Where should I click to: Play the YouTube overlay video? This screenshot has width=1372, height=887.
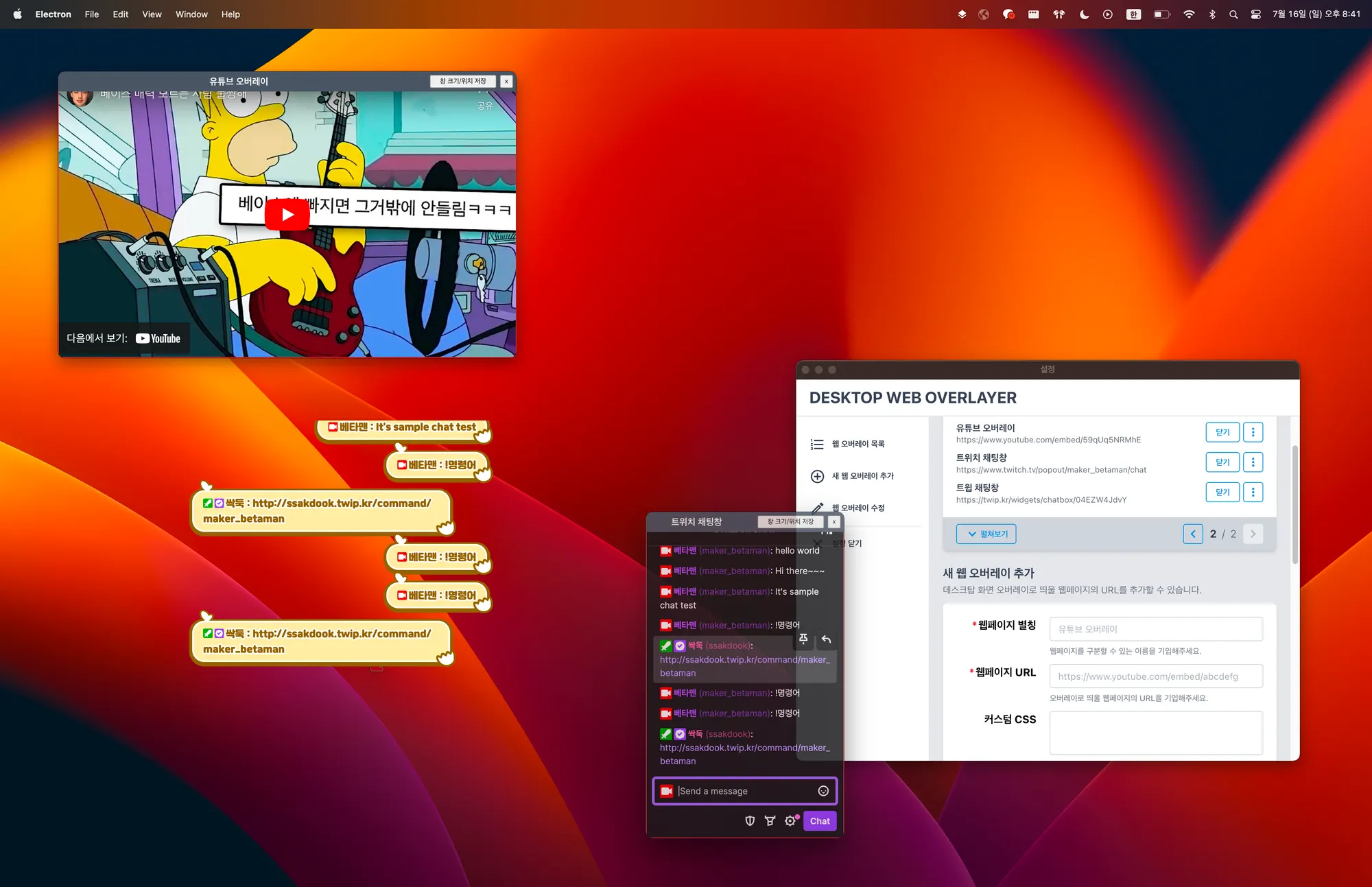click(x=287, y=215)
